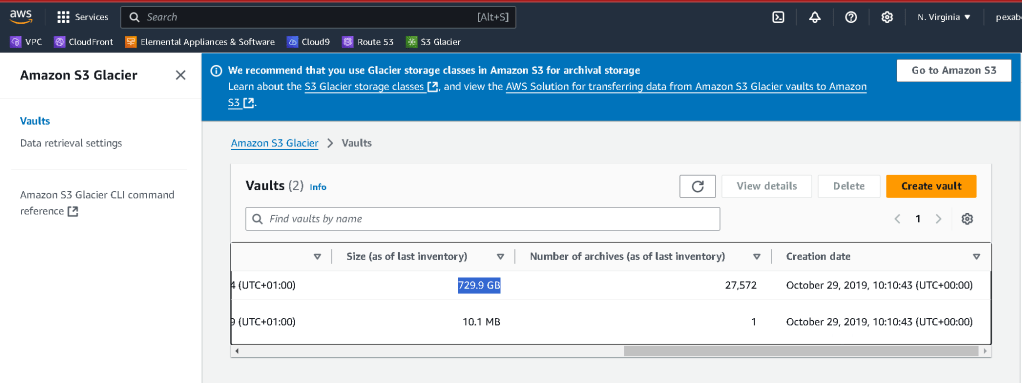
Task: Sort by the partially hidden leftmost column
Action: 317,257
